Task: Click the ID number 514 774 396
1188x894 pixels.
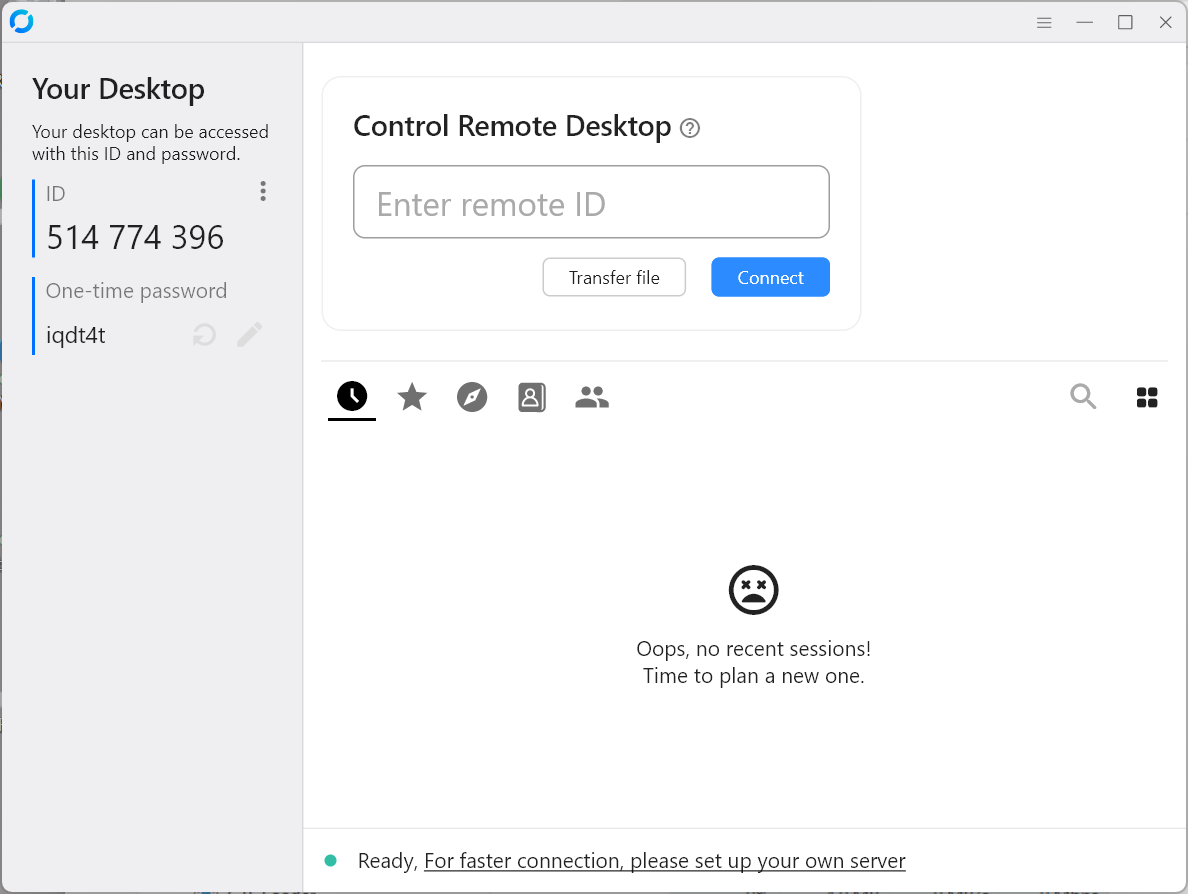Action: coord(135,238)
